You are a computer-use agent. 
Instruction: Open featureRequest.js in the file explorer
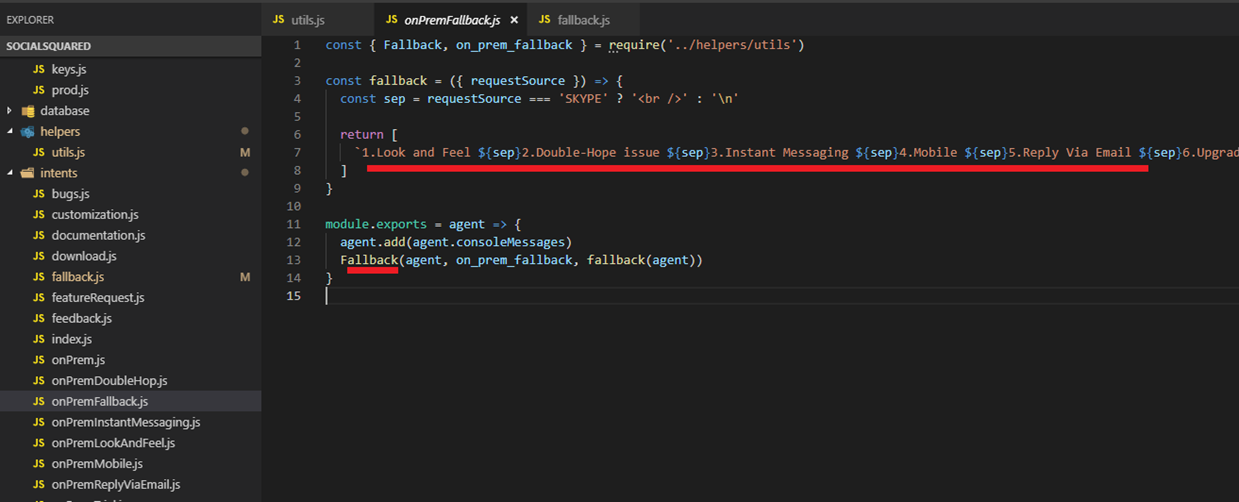coord(98,298)
